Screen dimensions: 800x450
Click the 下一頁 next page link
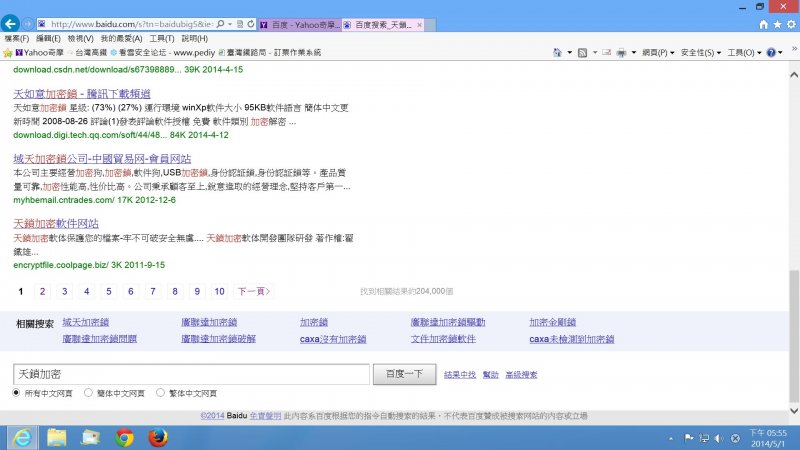(x=254, y=291)
